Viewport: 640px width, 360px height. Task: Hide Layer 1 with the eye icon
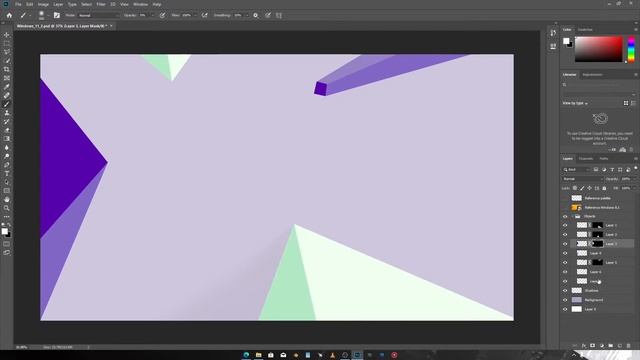(565, 225)
